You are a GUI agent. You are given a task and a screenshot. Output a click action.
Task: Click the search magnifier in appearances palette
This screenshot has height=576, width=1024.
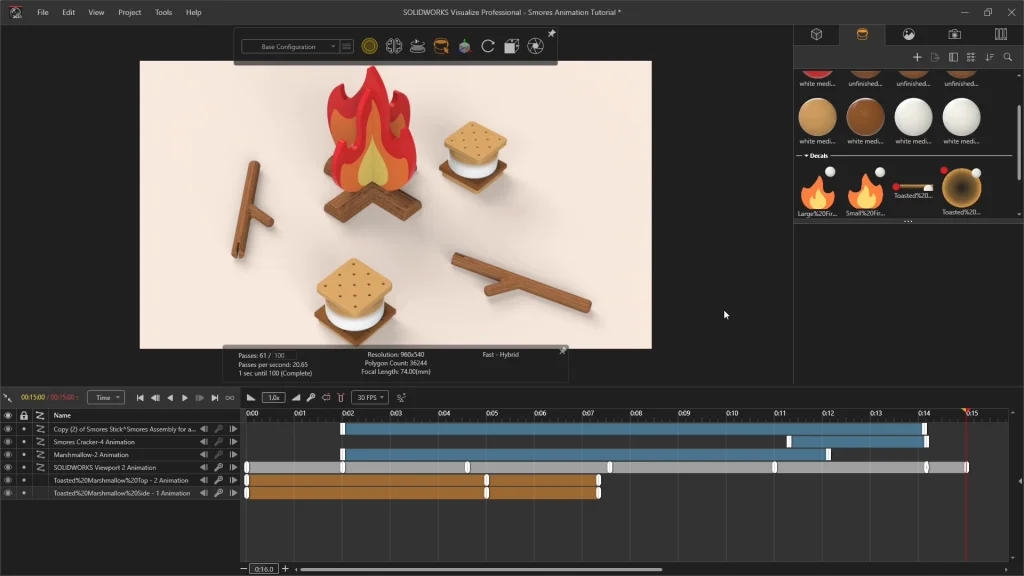pos(1007,57)
